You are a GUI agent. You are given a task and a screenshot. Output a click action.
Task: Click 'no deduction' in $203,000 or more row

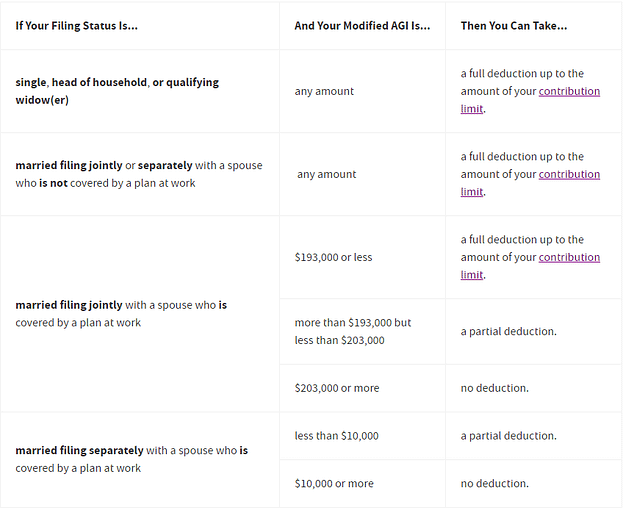[495, 388]
